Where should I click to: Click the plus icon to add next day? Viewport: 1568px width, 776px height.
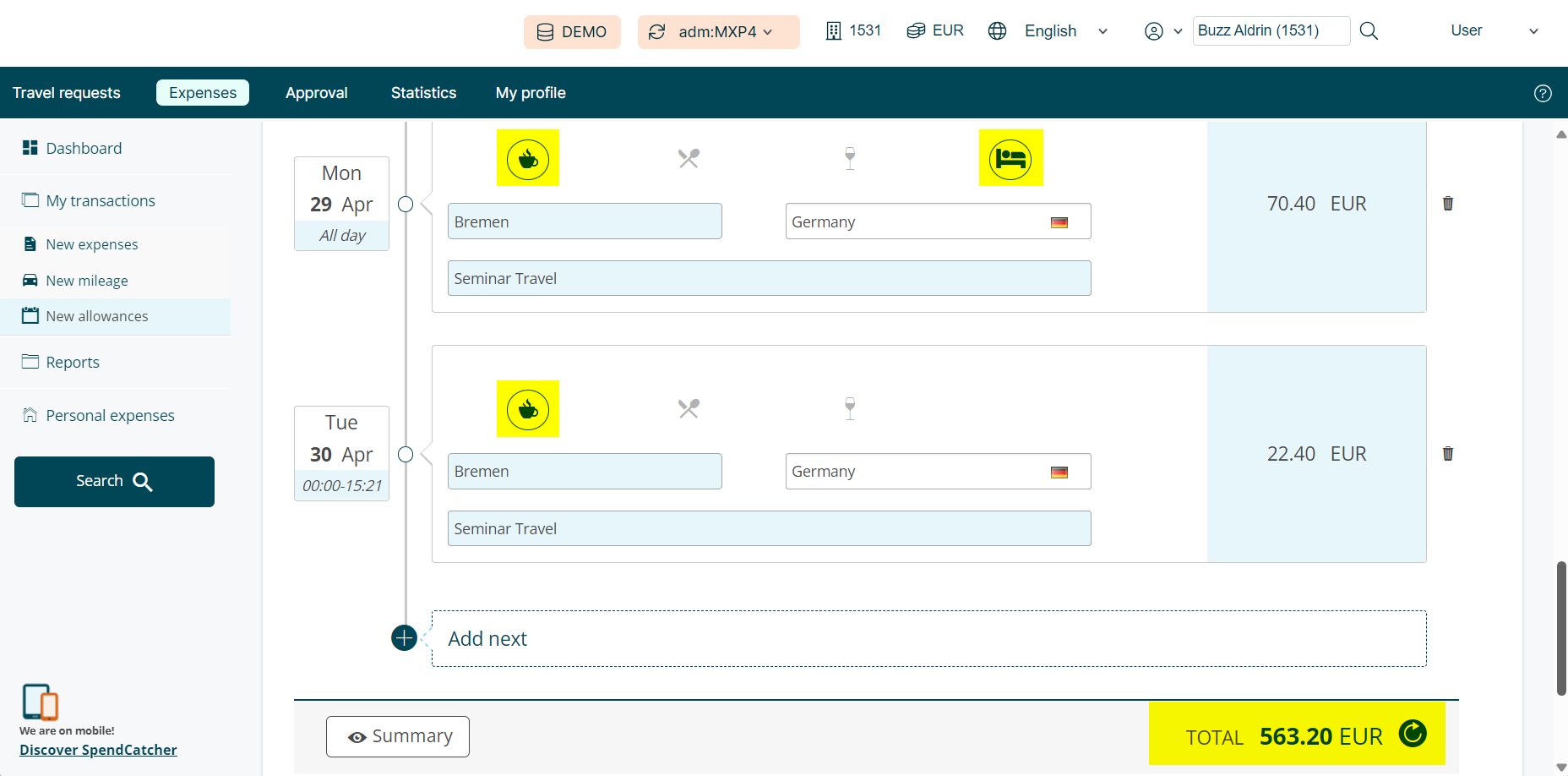[x=405, y=638]
